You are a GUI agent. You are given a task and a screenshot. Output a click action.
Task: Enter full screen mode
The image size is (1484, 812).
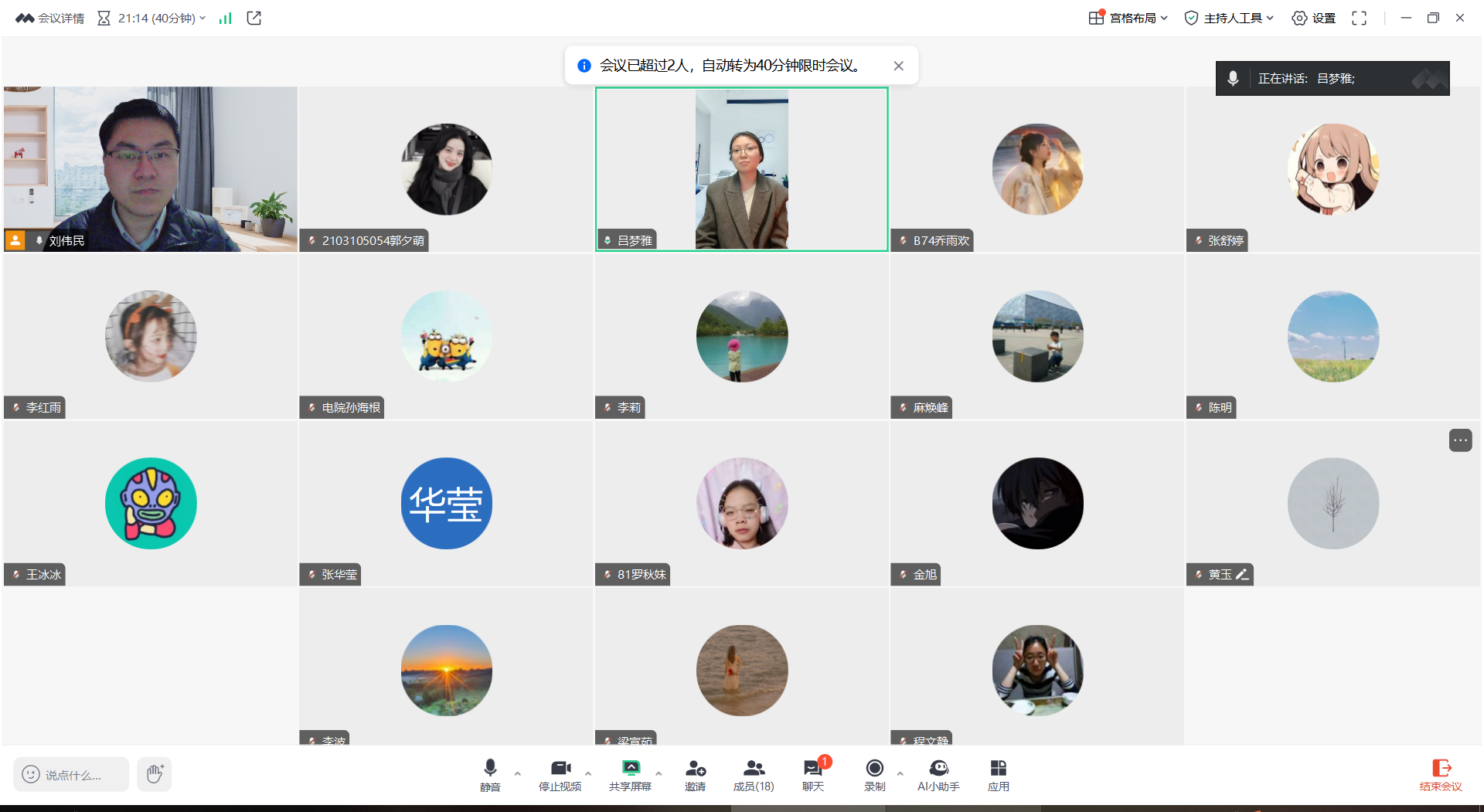point(1359,18)
